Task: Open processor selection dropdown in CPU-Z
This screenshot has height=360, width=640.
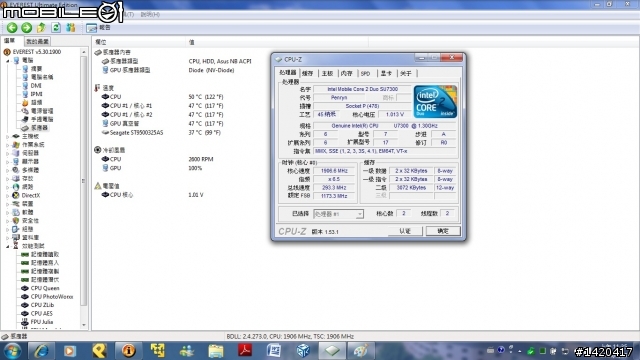Action: [x=359, y=214]
